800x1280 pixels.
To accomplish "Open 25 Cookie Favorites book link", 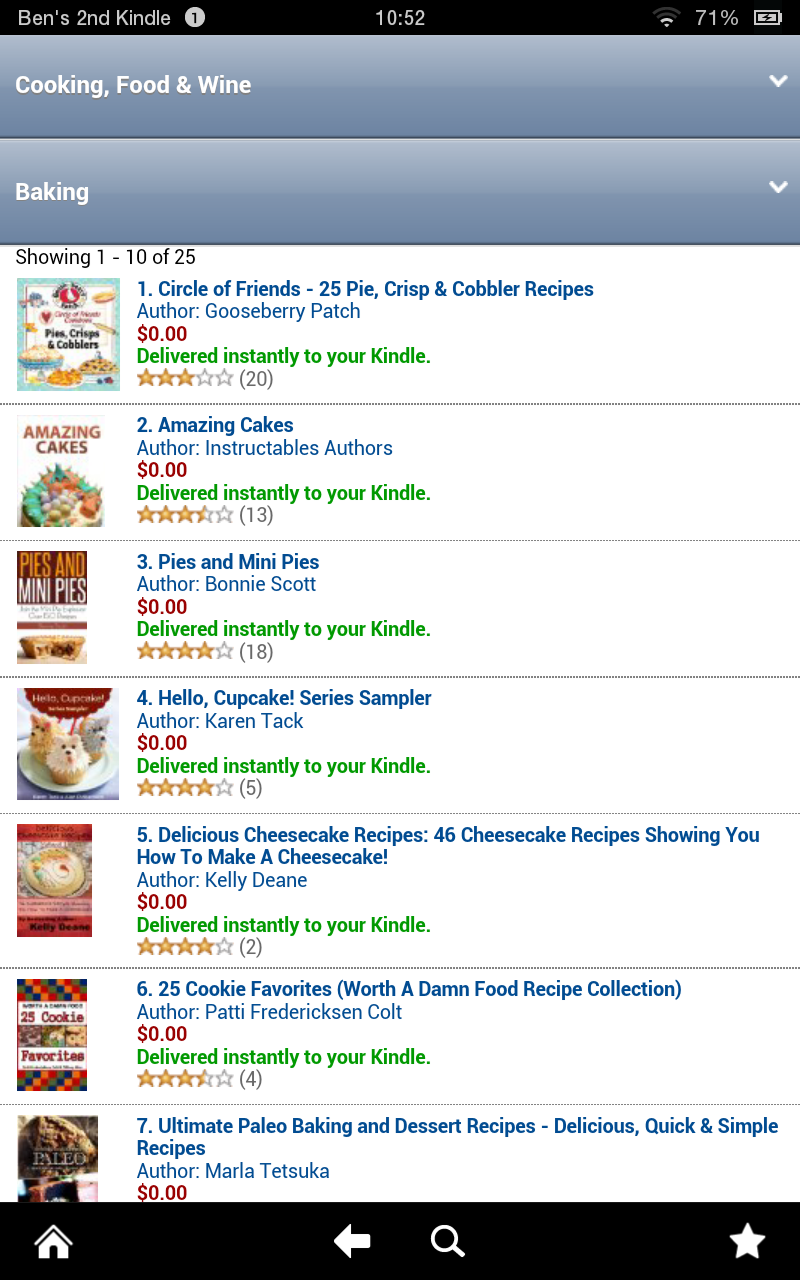I will [409, 989].
